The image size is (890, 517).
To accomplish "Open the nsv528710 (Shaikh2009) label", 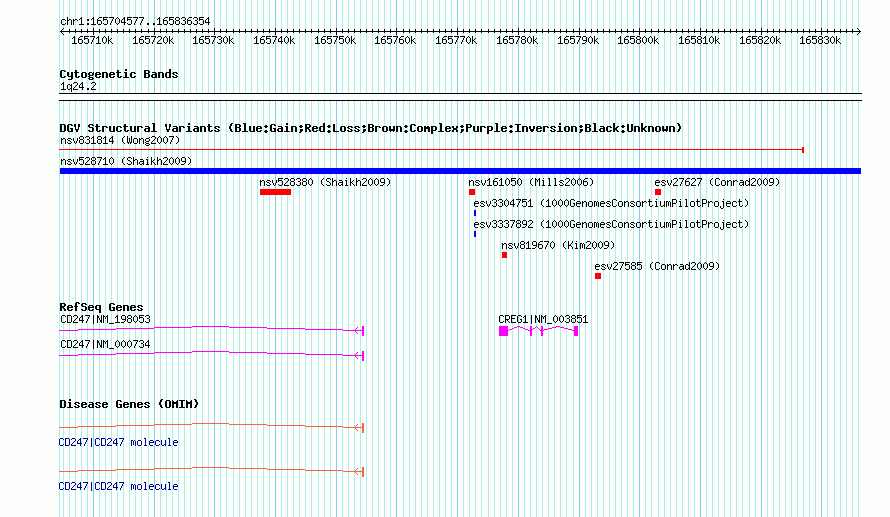I will 126,161.
